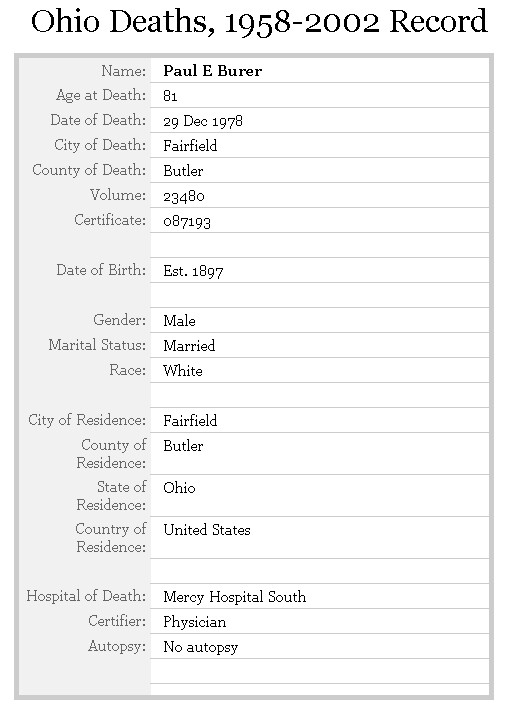Click Fairfield in City of Death row
508x714 pixels.
point(190,146)
